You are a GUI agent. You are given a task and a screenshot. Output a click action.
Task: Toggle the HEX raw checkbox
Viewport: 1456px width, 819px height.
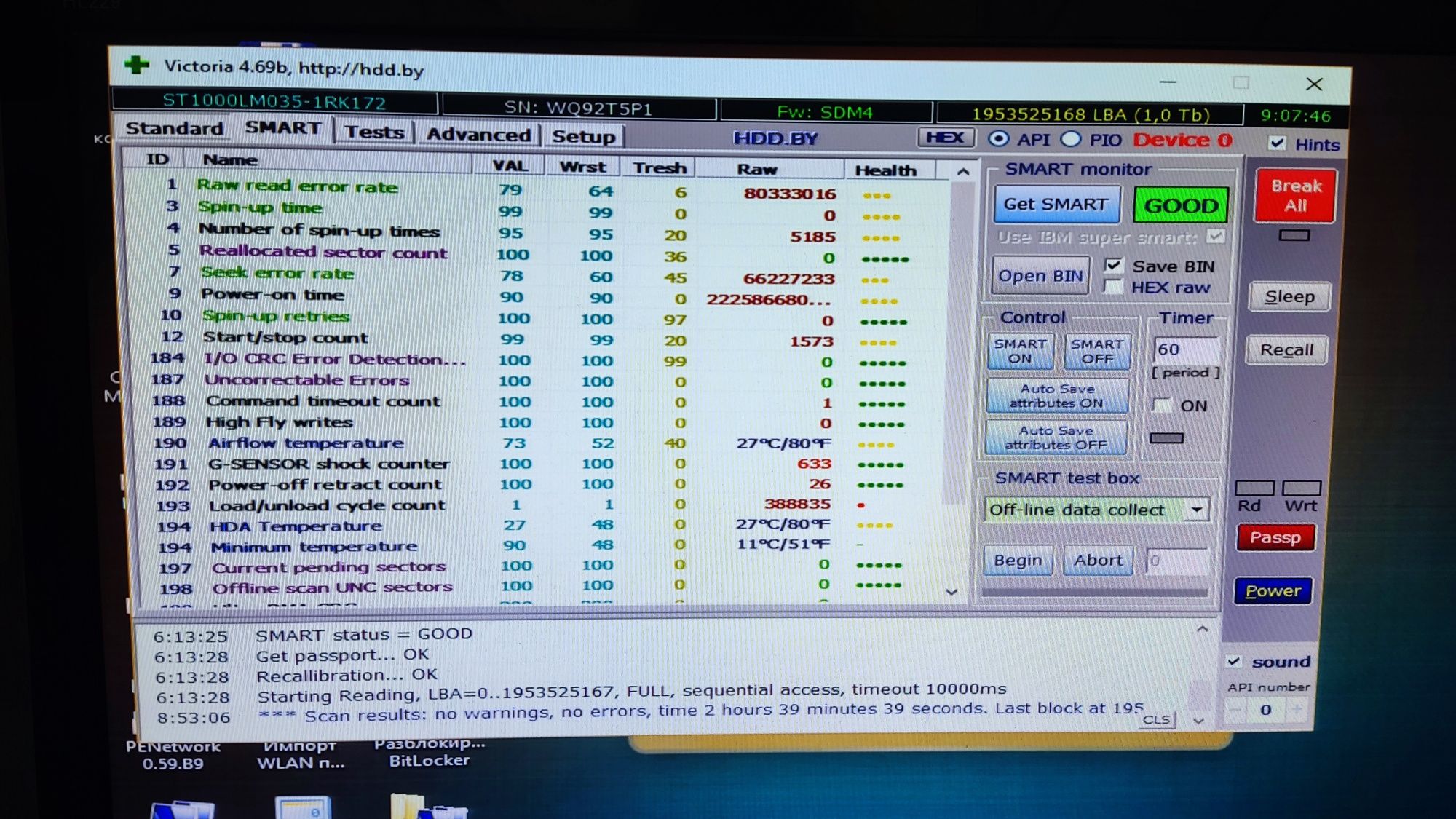1113,287
